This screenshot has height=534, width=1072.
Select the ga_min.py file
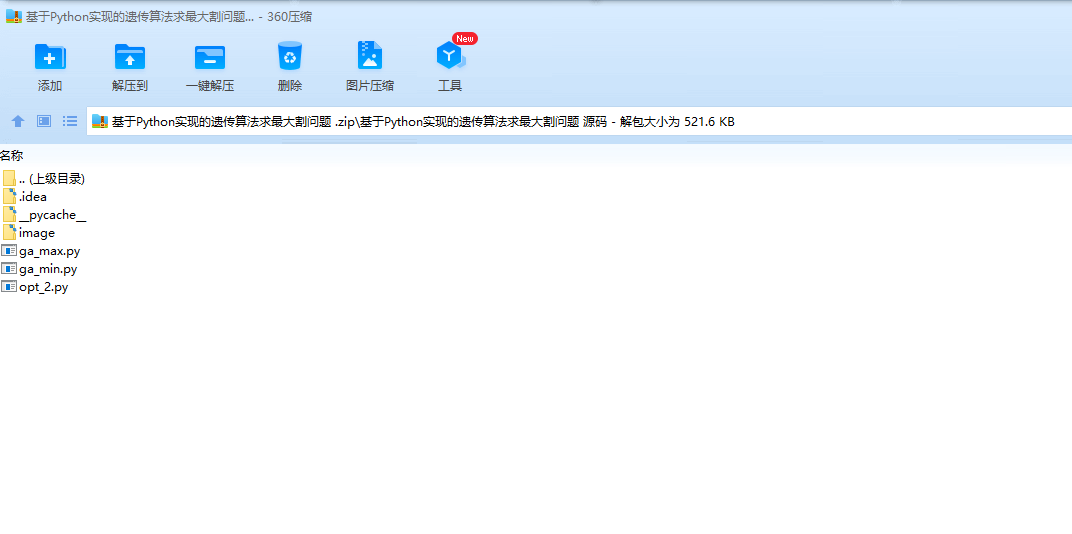click(x=40, y=269)
